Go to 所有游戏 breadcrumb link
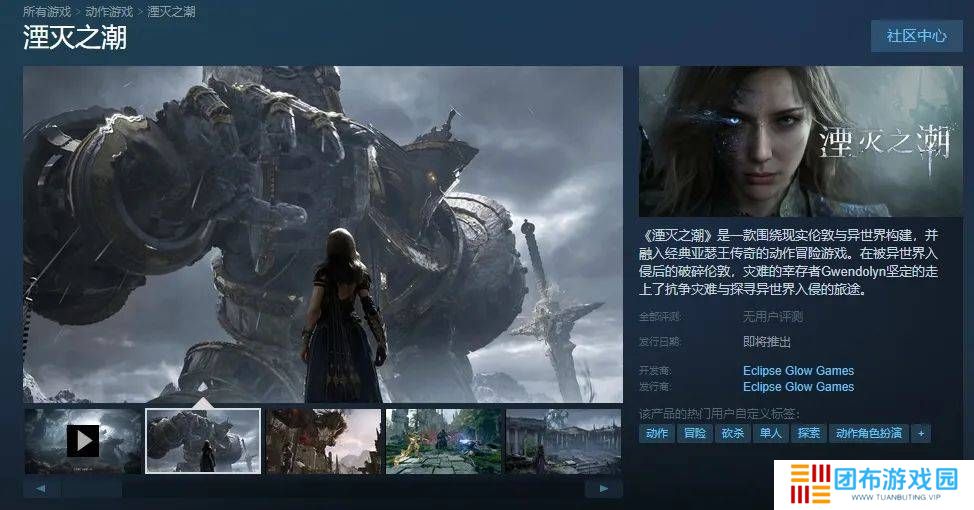 point(47,12)
